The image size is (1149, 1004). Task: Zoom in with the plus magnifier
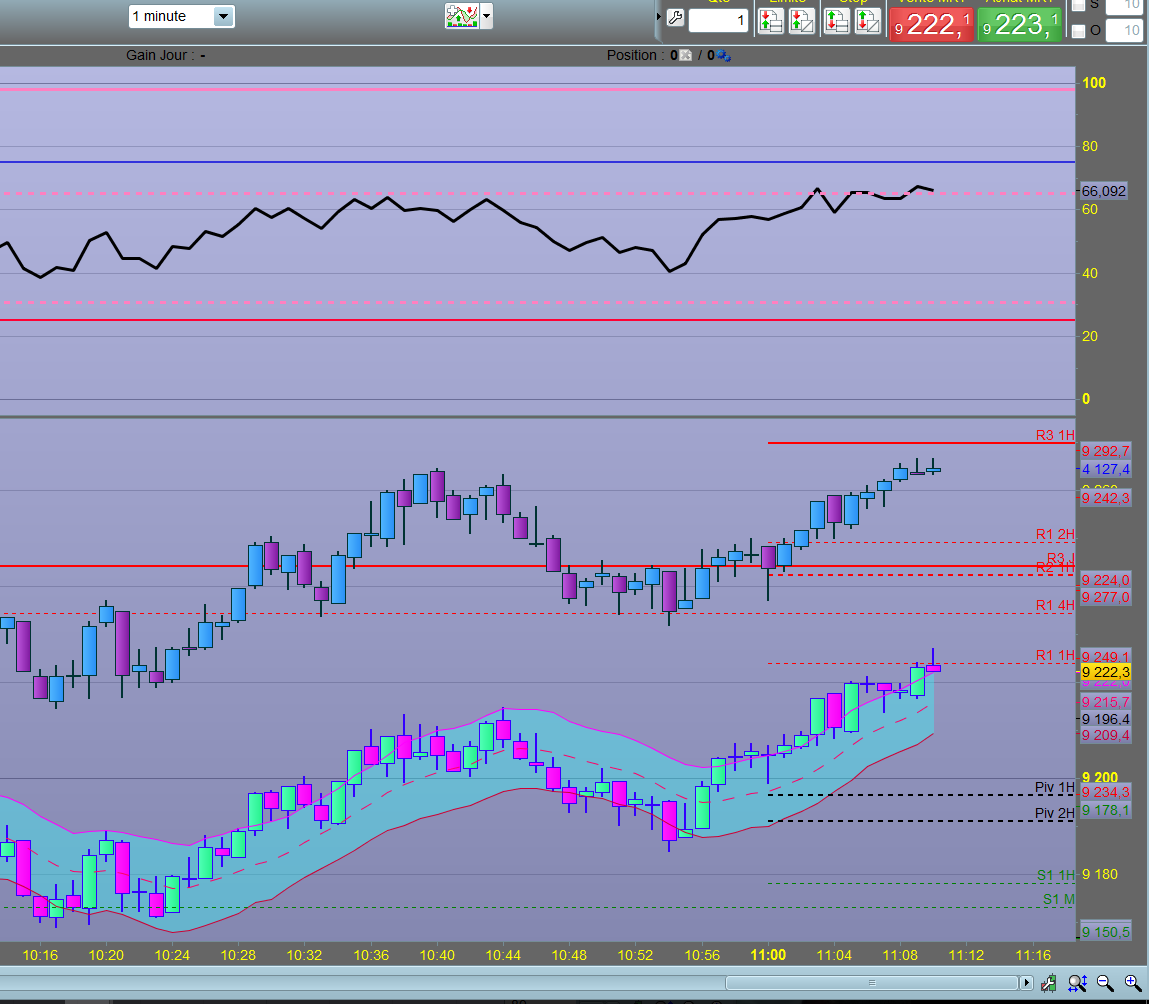point(1133,983)
